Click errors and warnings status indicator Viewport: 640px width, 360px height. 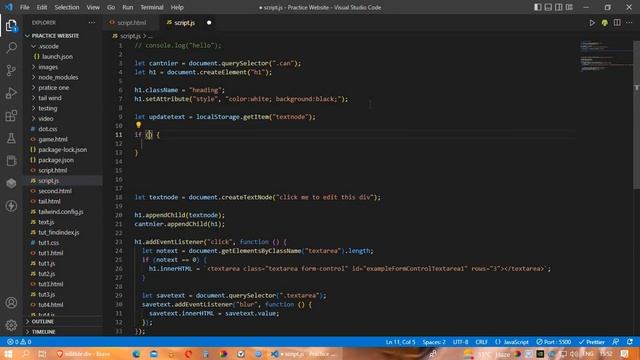point(19,342)
